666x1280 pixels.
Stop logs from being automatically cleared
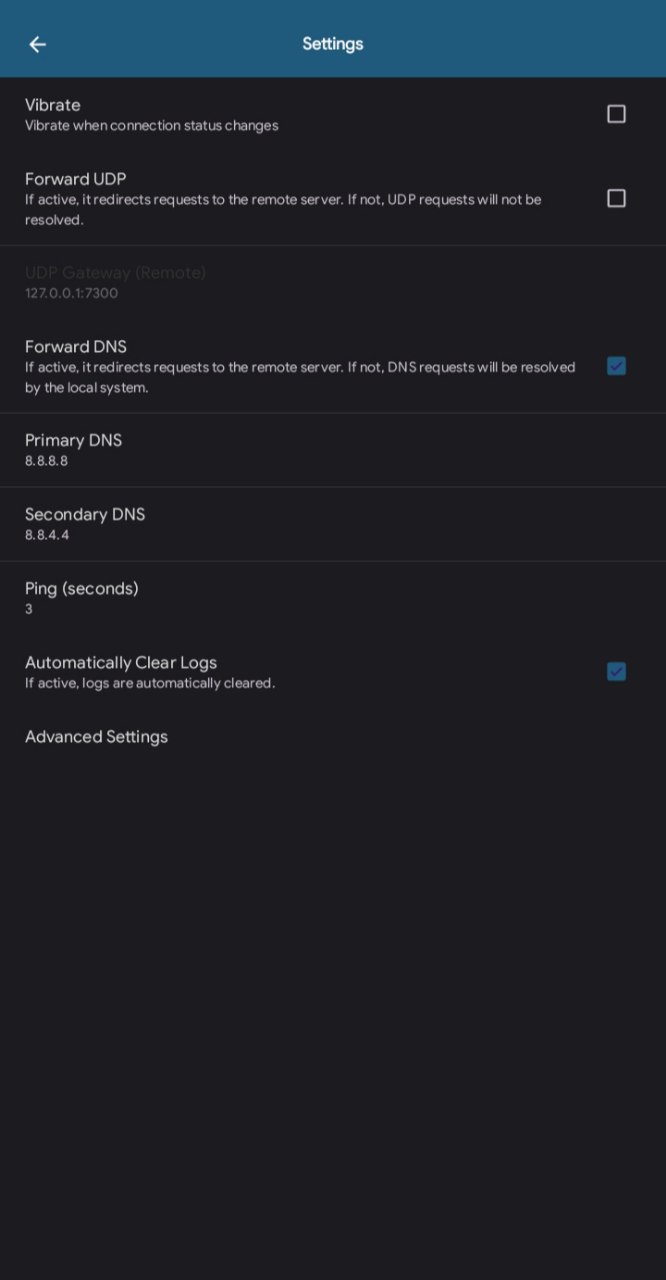pyautogui.click(x=616, y=671)
